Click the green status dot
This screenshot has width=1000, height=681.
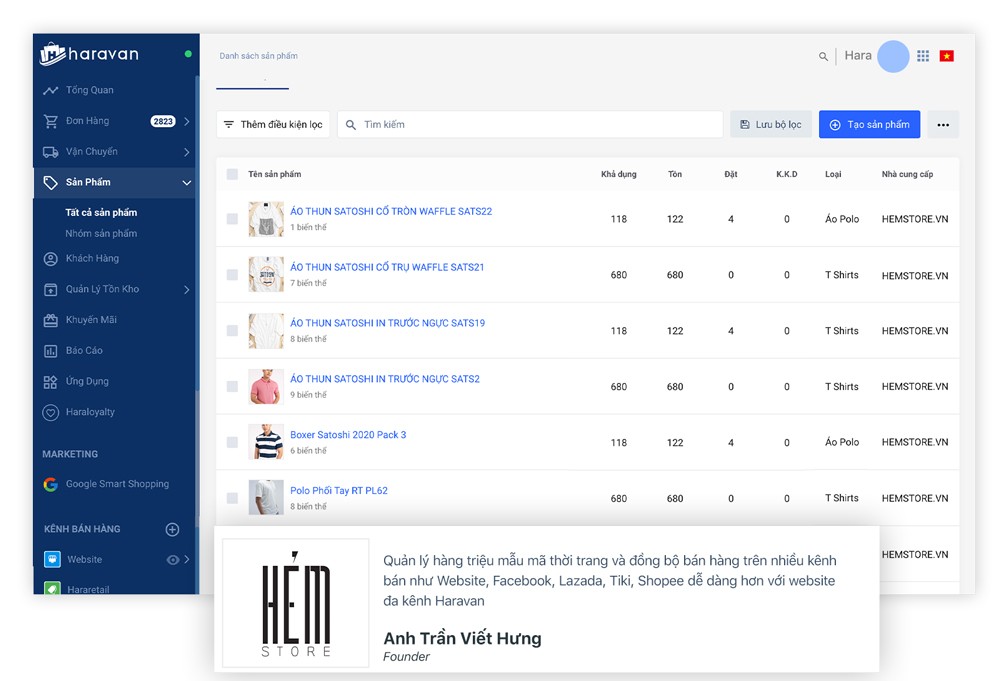(188, 54)
